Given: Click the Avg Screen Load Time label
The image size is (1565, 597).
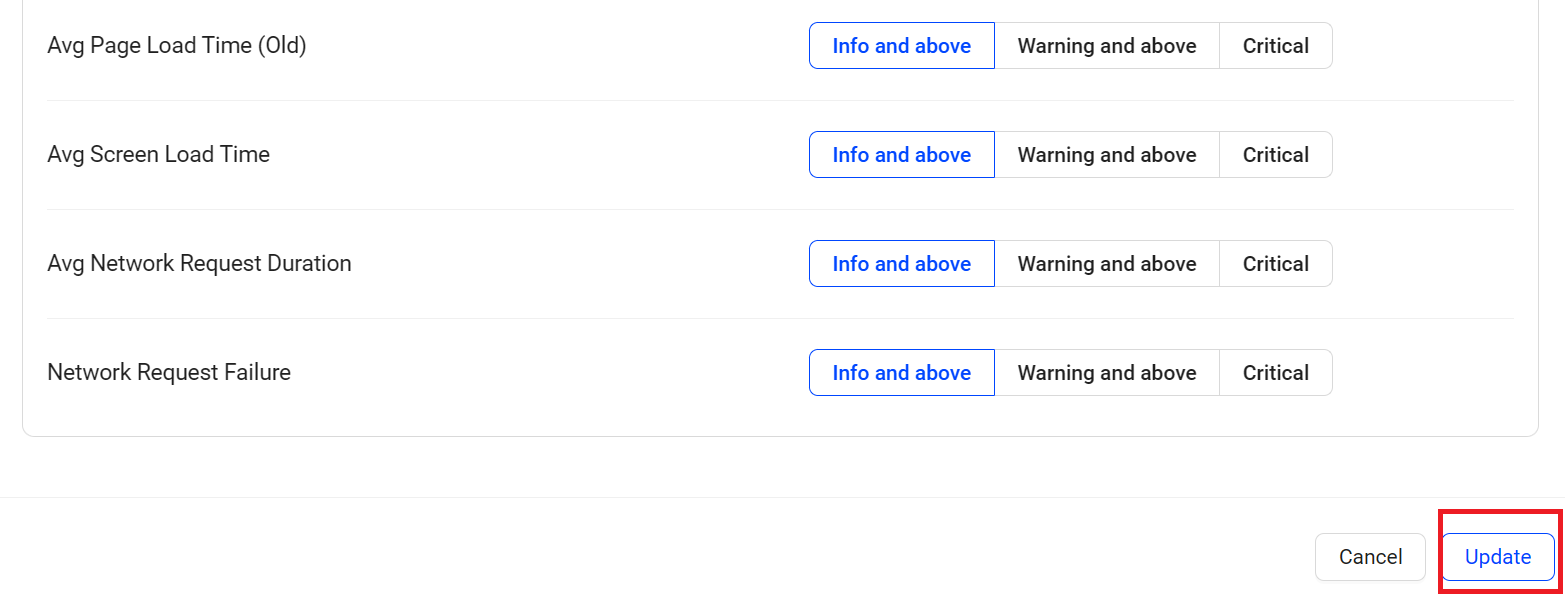Looking at the screenshot, I should click(x=158, y=155).
